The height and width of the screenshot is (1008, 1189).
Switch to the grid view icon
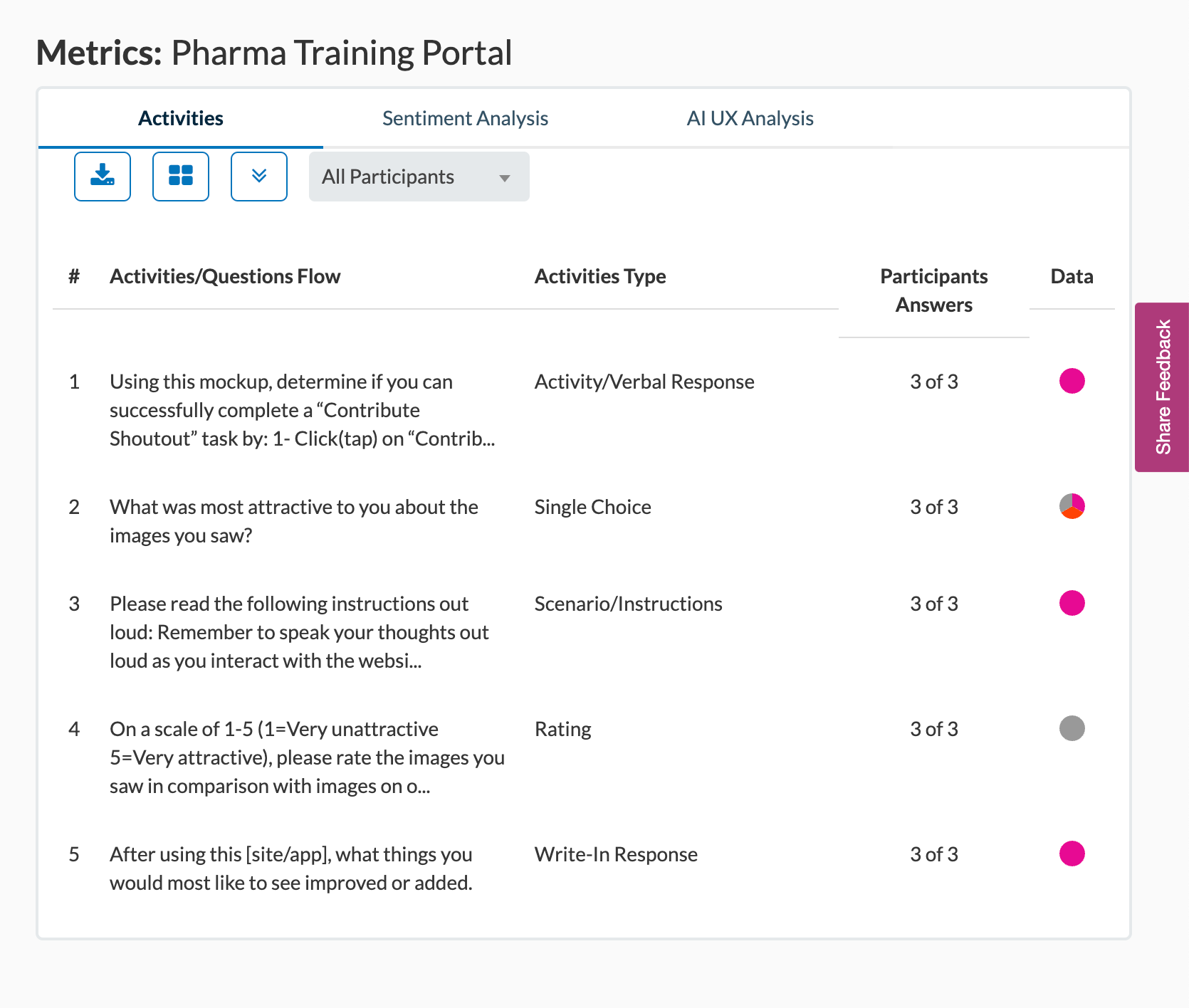[181, 177]
